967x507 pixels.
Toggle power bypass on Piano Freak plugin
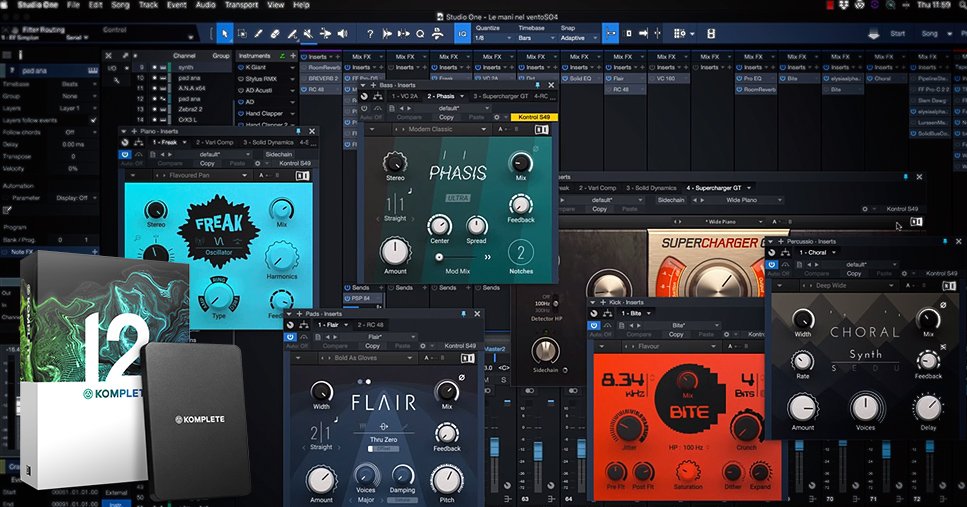[125, 155]
